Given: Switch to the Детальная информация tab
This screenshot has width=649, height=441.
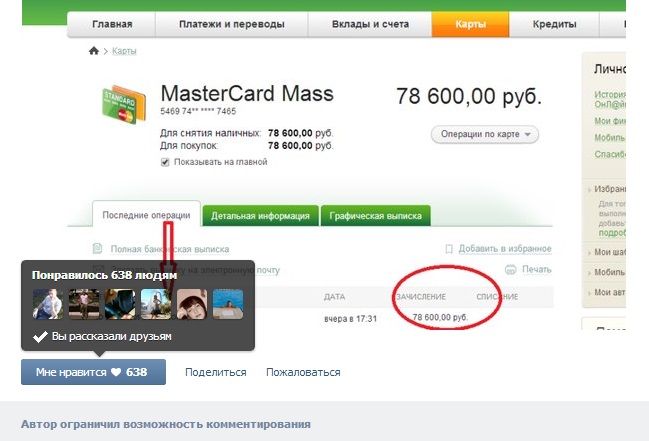Looking at the screenshot, I should (260, 216).
